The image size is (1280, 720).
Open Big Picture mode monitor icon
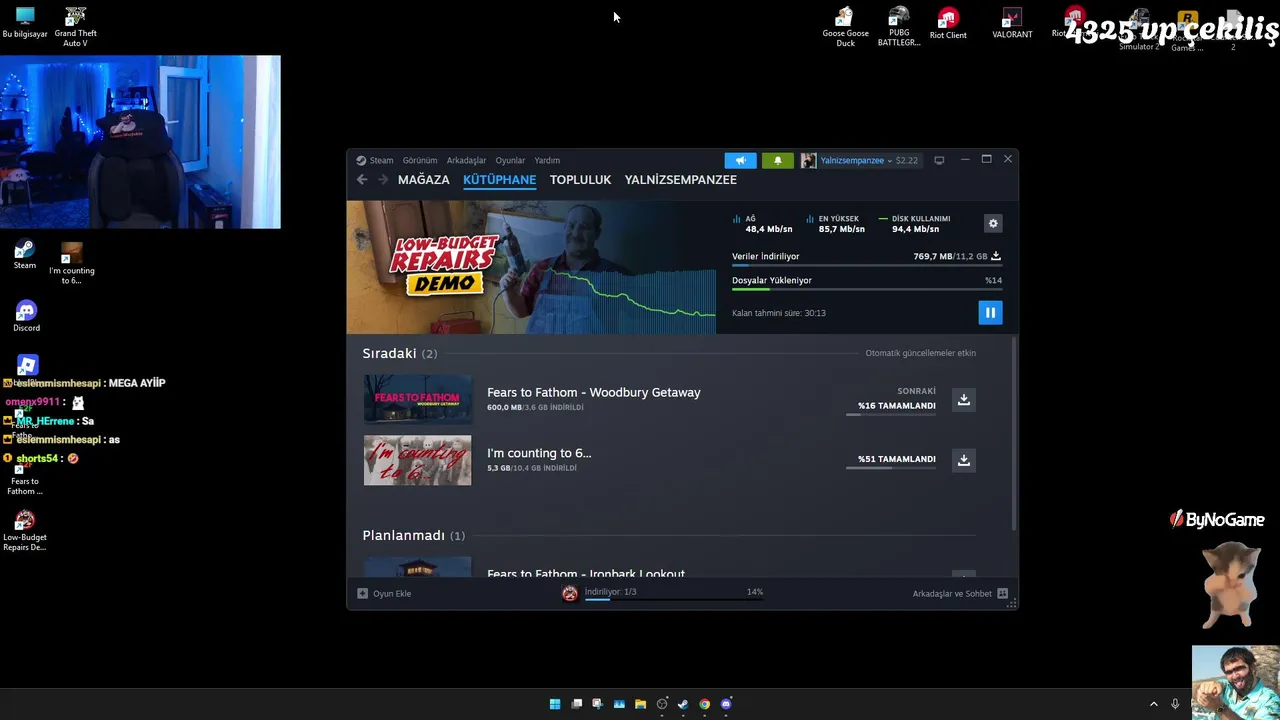[939, 160]
